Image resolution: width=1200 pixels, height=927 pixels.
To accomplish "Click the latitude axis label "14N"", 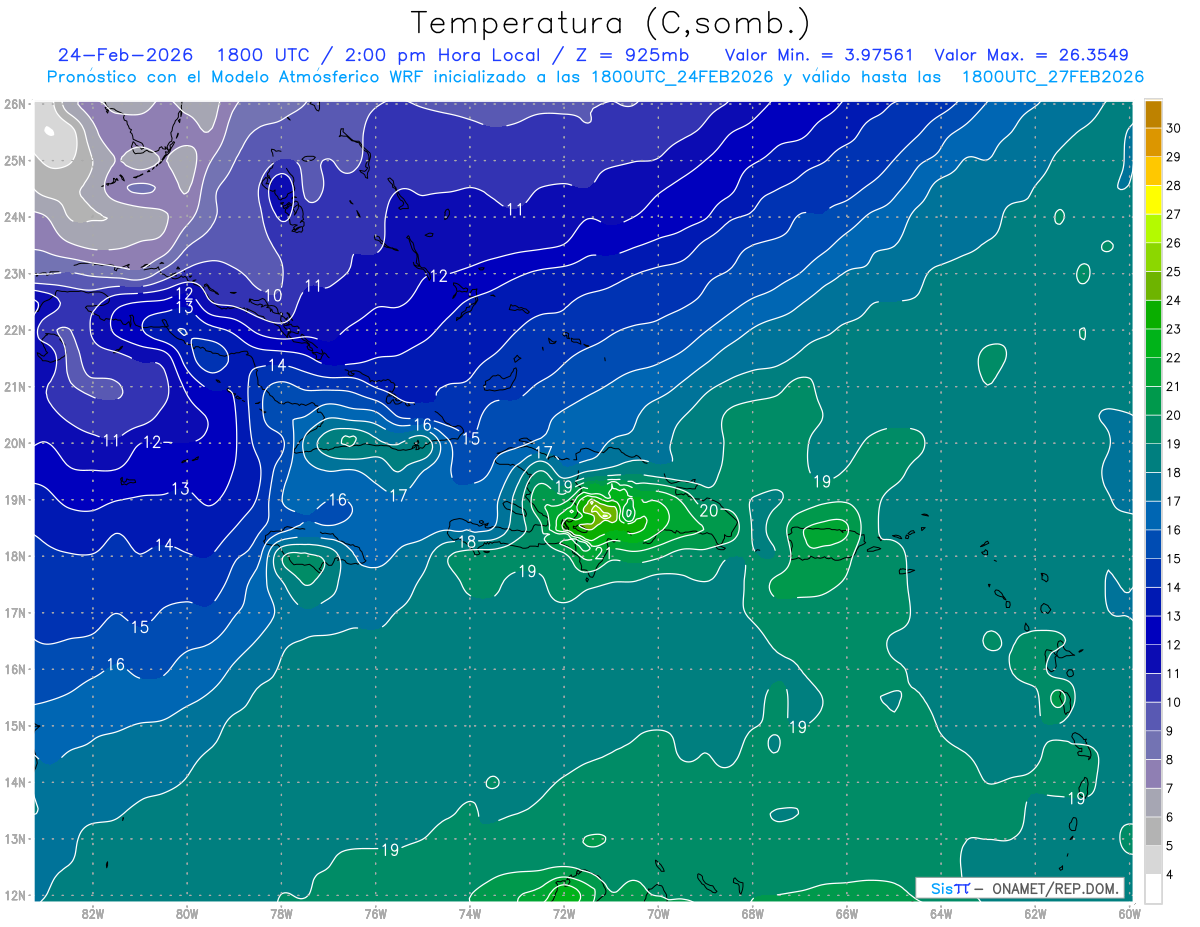I will 14,782.
